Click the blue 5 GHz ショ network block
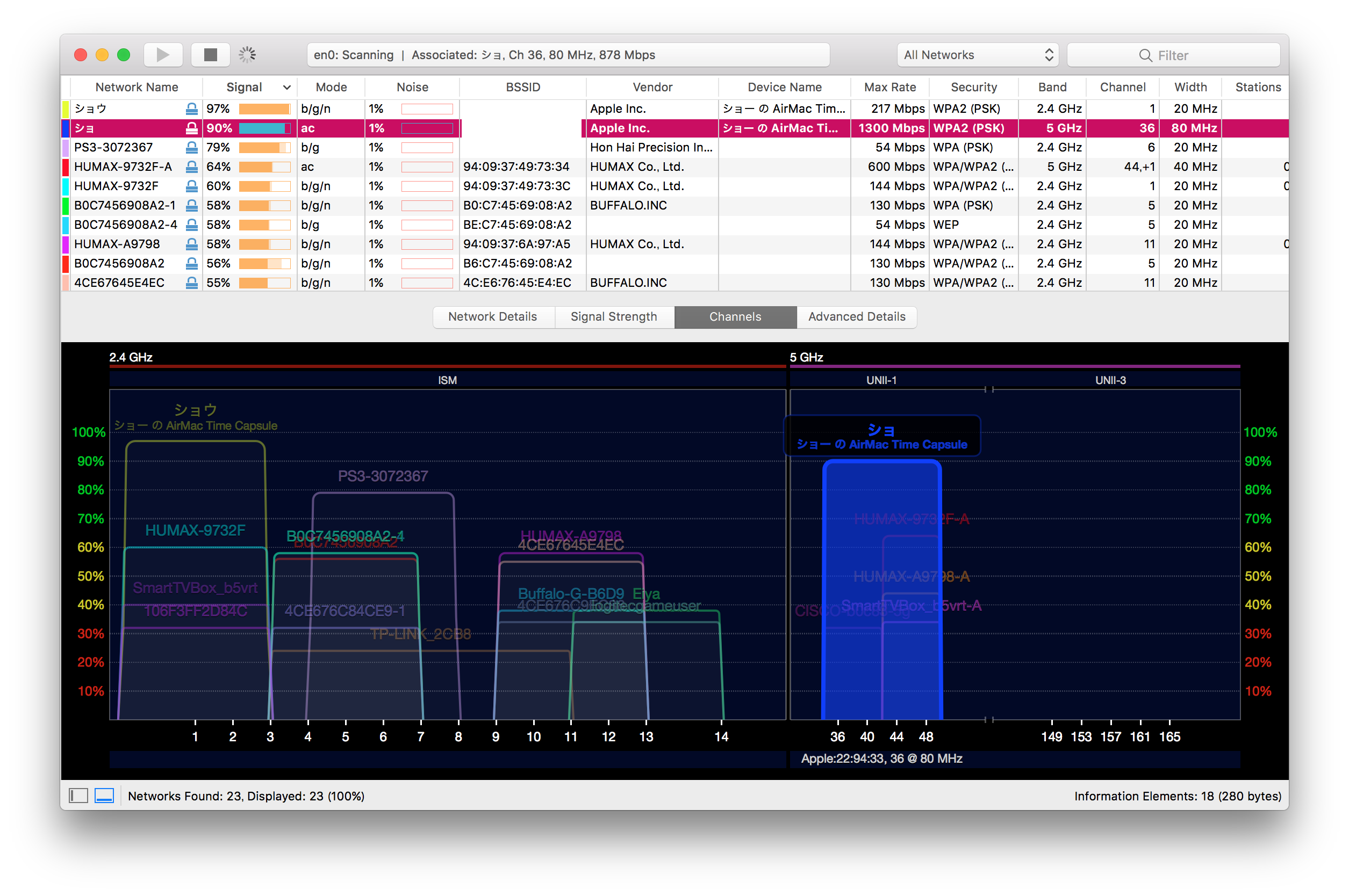 tap(881, 589)
